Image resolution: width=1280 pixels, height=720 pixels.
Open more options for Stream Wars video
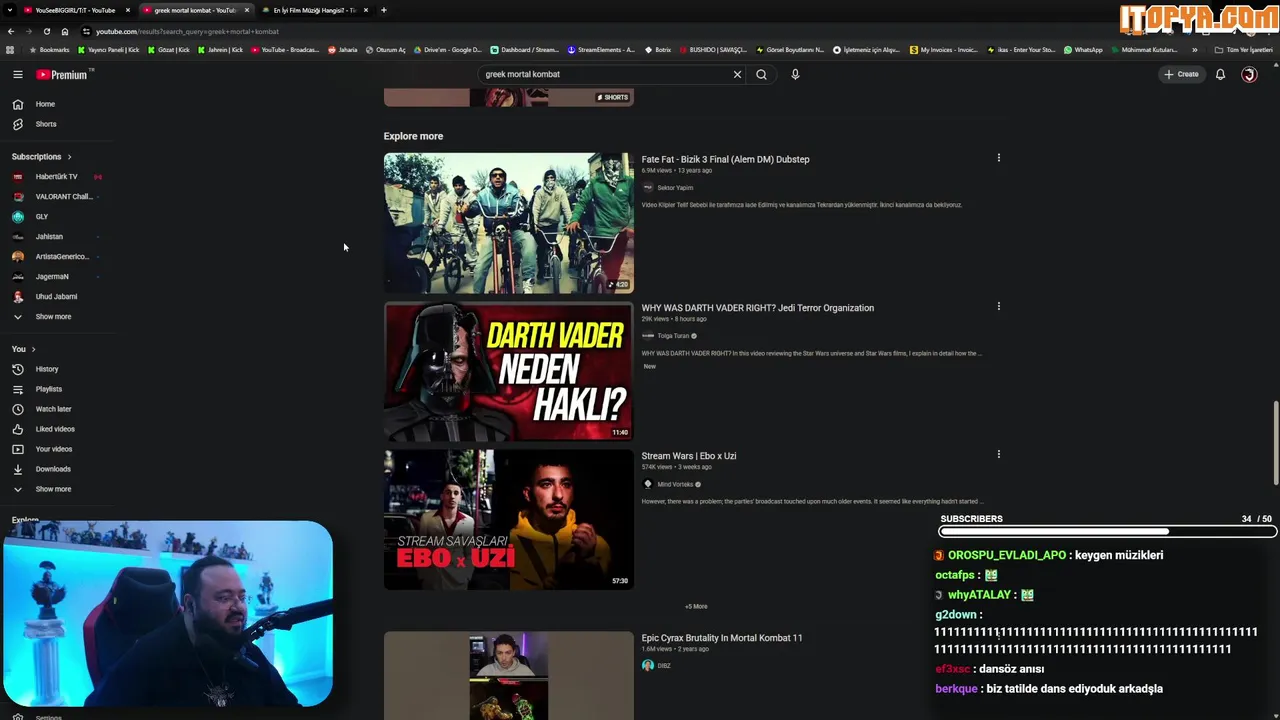pyautogui.click(x=998, y=454)
